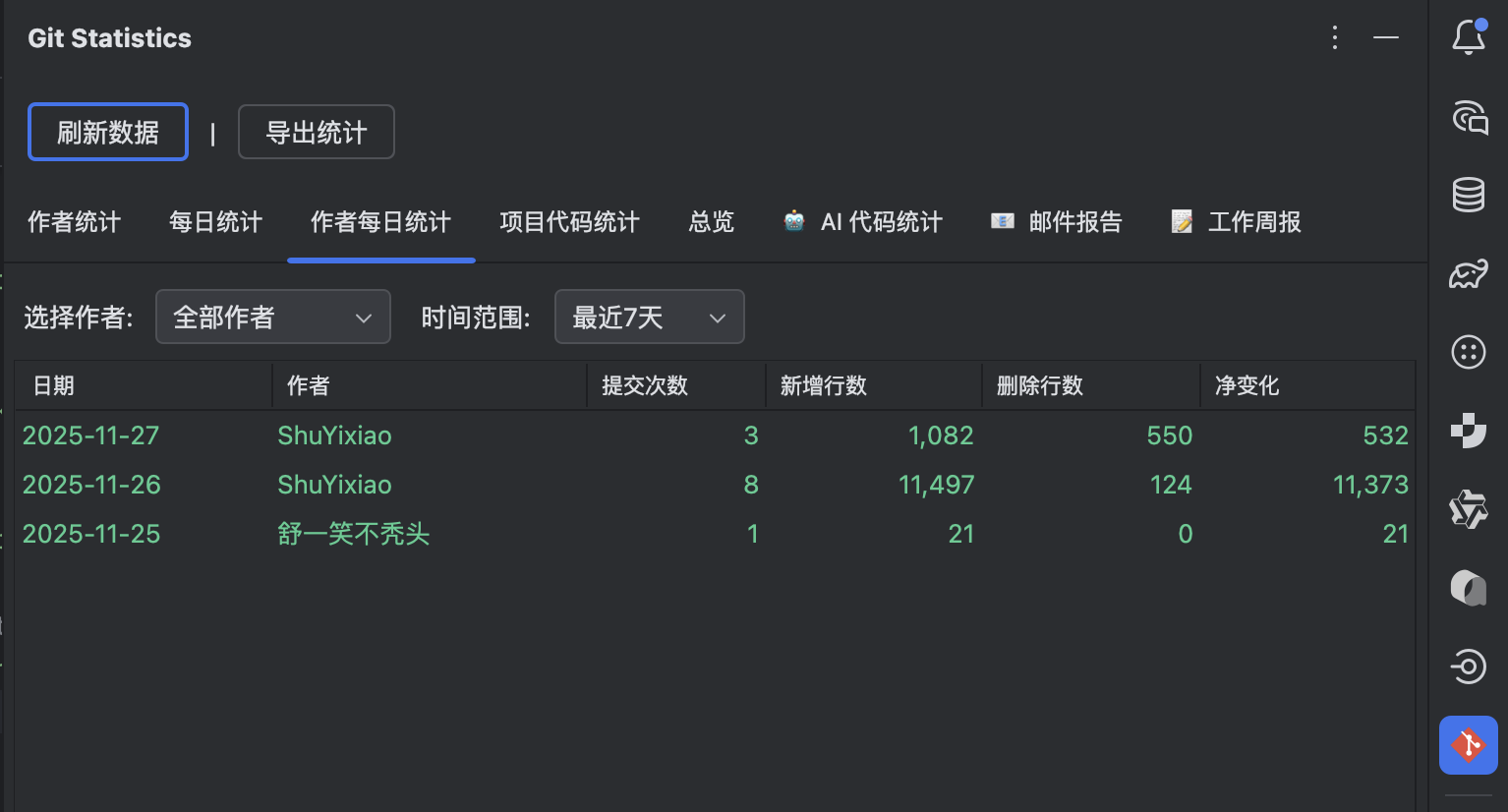
Task: Click ShuYixiao in the 2025-11-26 row
Action: 334,485
